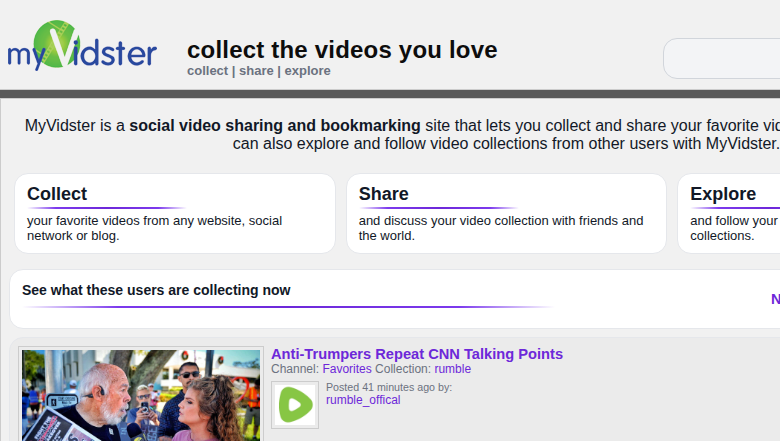Click the cut-off purple link right of the collecting heading

coord(774,299)
